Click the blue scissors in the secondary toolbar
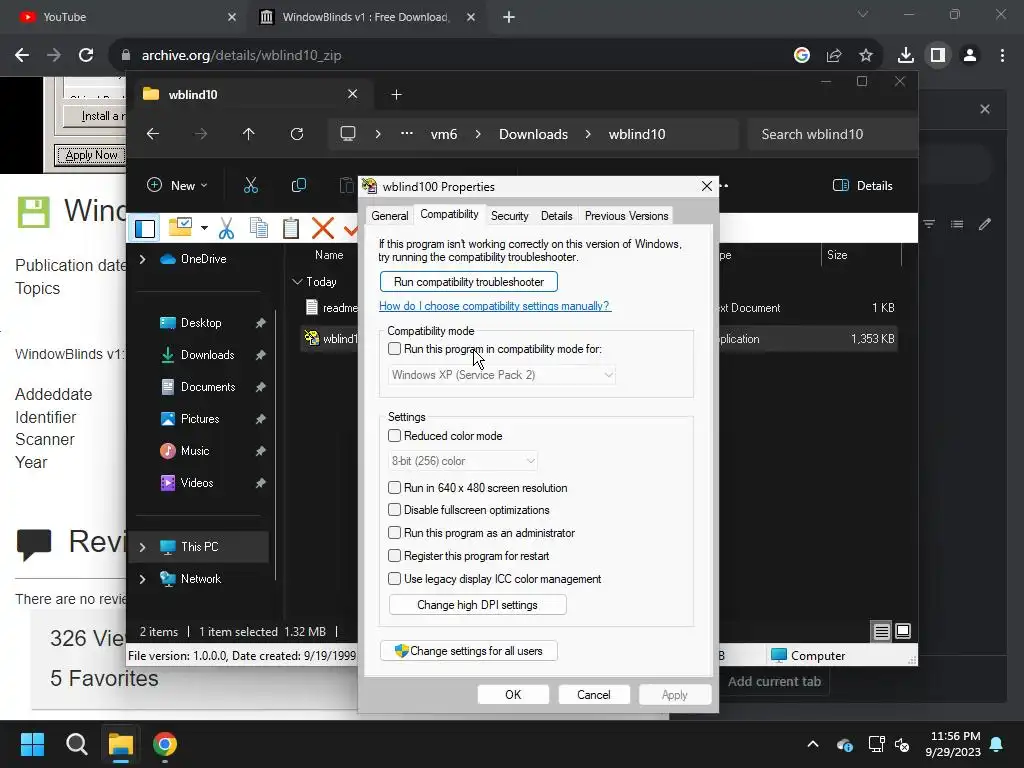 click(226, 228)
